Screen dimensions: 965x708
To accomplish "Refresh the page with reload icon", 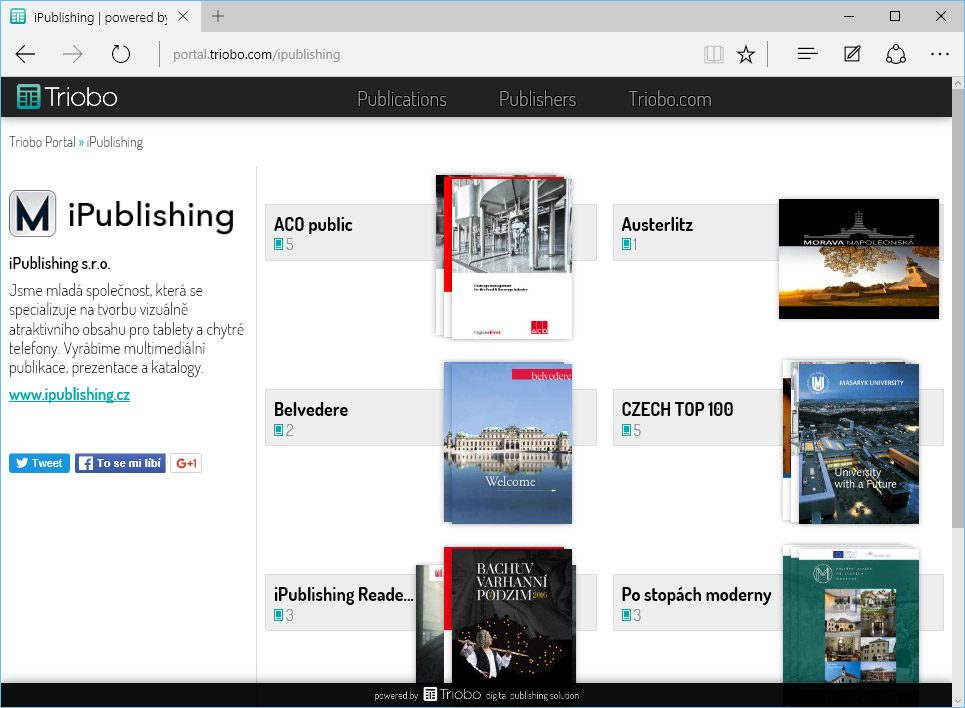I will pos(121,54).
